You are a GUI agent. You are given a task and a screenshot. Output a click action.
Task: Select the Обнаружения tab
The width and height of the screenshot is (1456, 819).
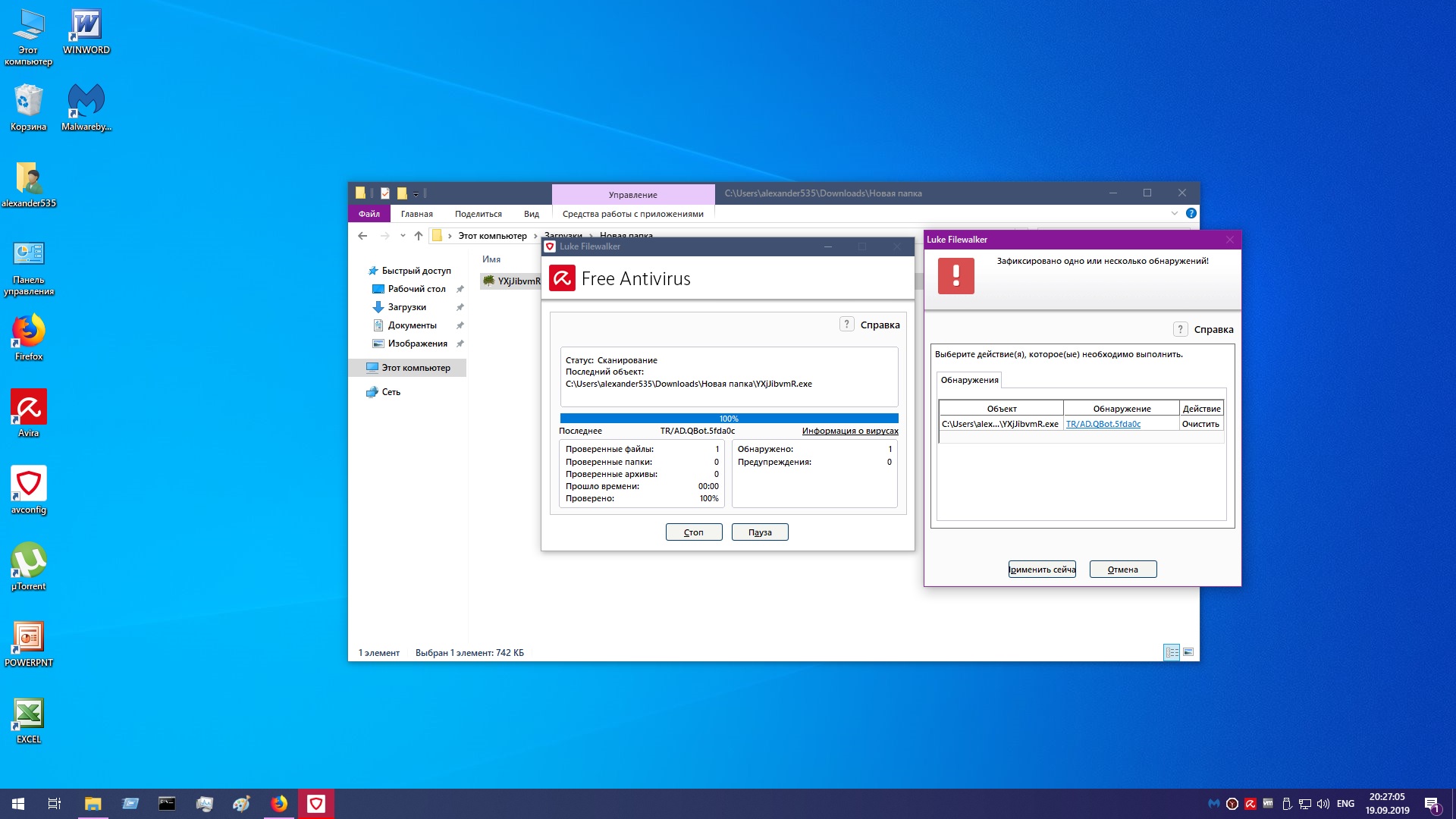click(x=969, y=380)
